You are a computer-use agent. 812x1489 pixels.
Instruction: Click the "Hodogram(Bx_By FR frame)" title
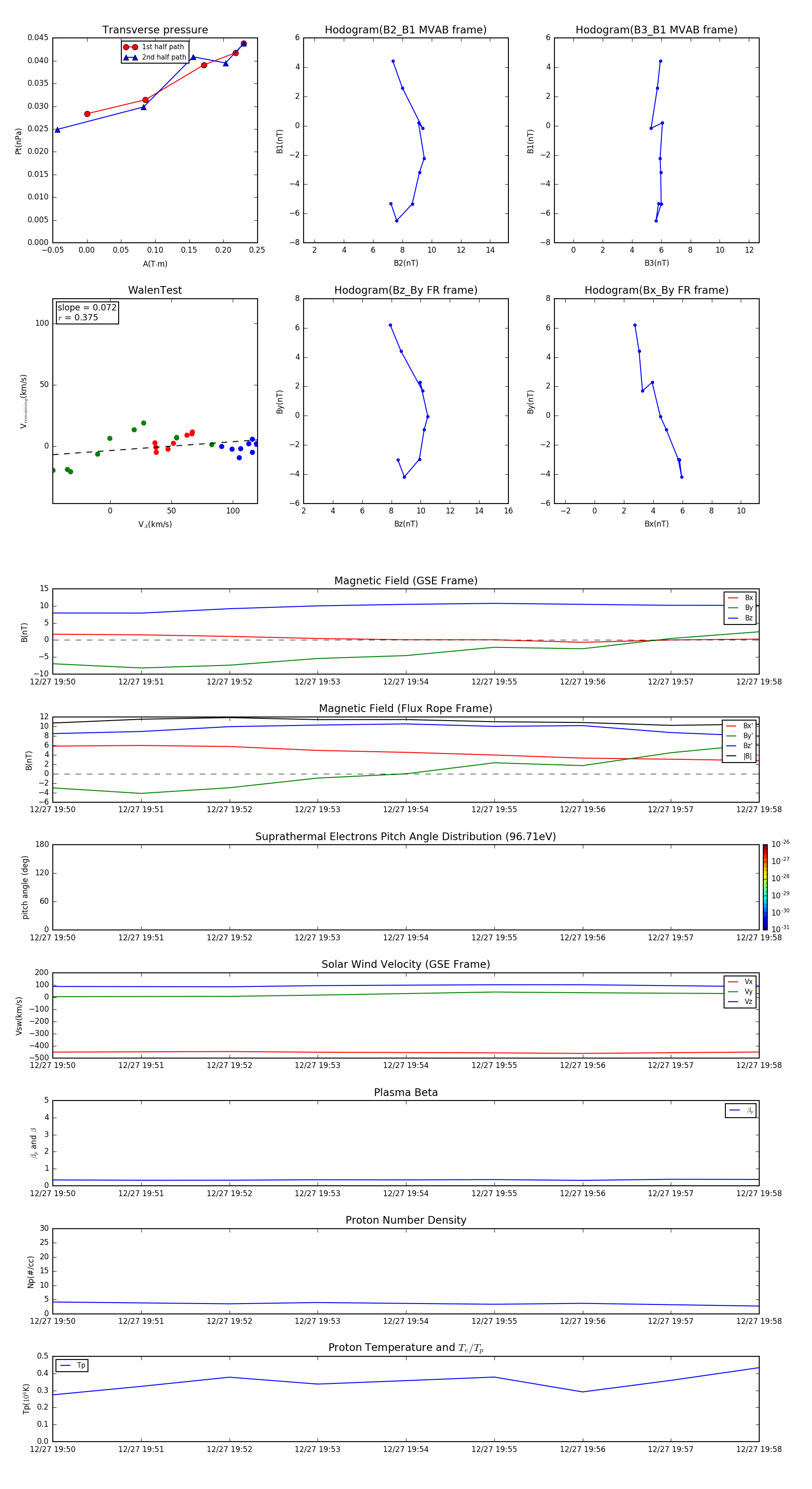(656, 290)
